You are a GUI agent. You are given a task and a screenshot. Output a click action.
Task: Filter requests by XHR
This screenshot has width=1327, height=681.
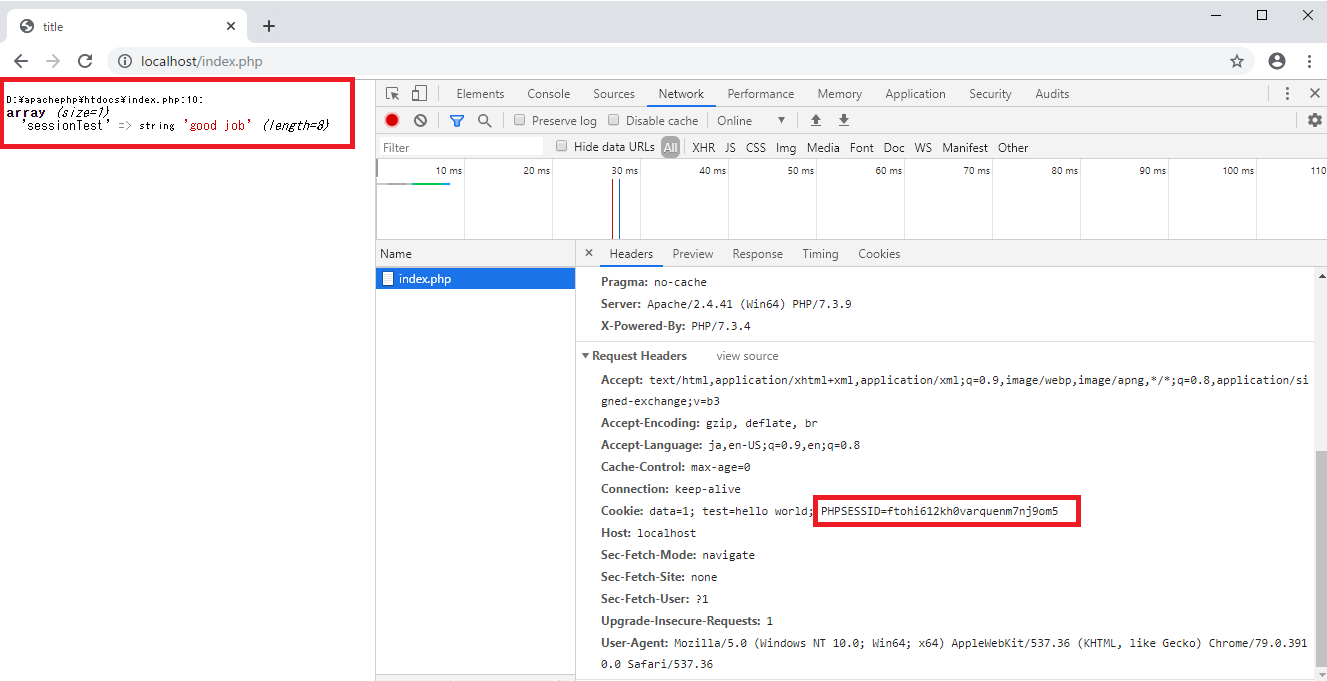[704, 147]
